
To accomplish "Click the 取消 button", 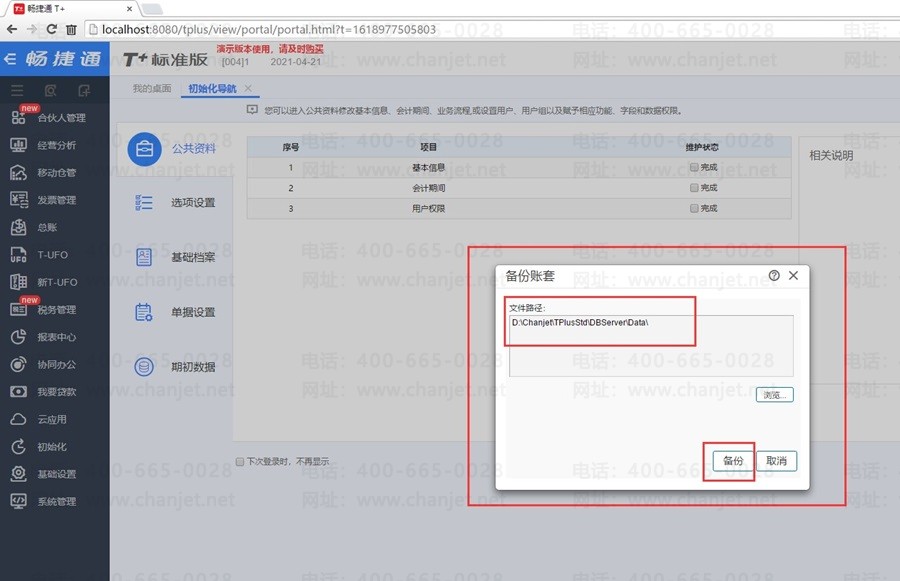I will (777, 461).
